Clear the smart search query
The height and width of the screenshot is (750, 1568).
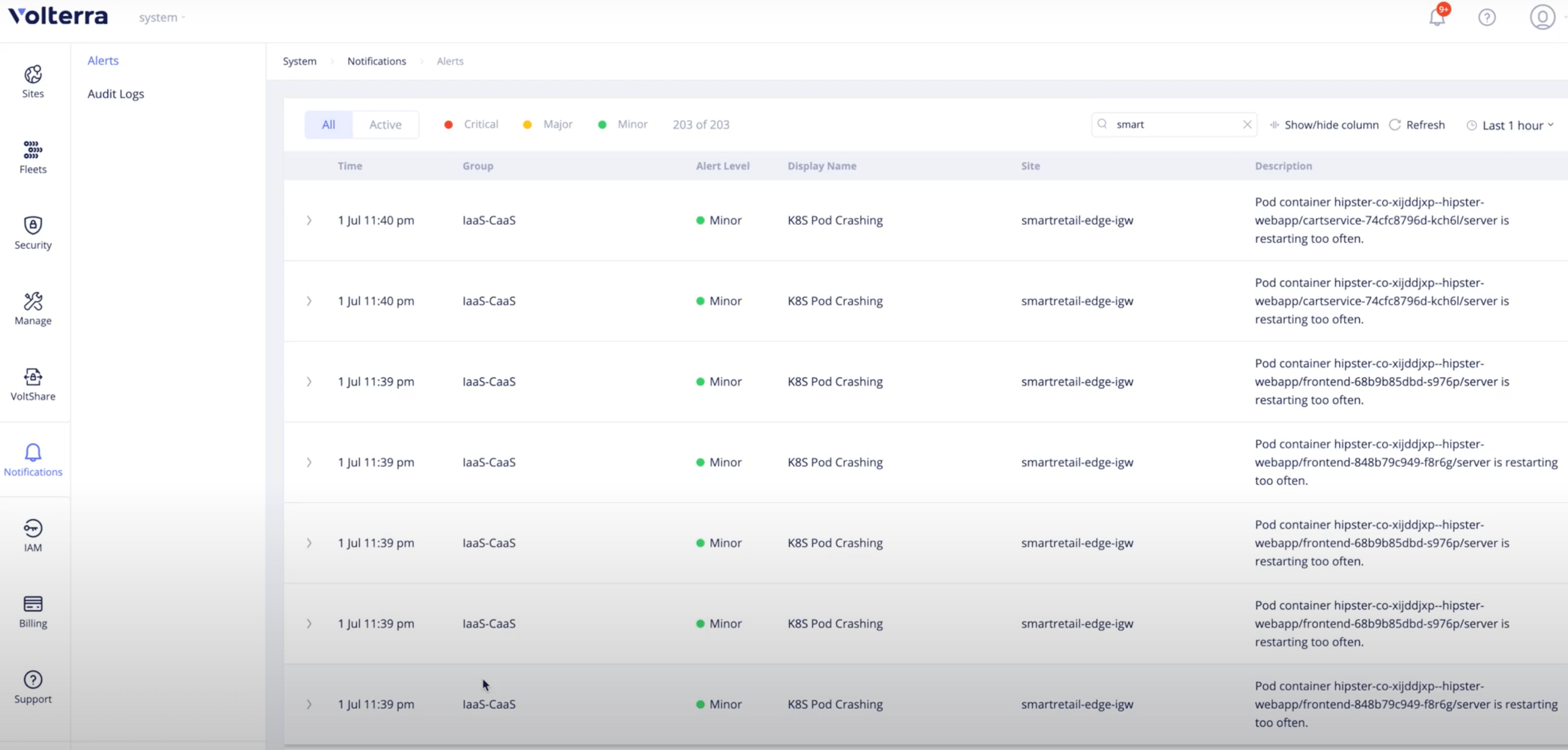[x=1247, y=124]
